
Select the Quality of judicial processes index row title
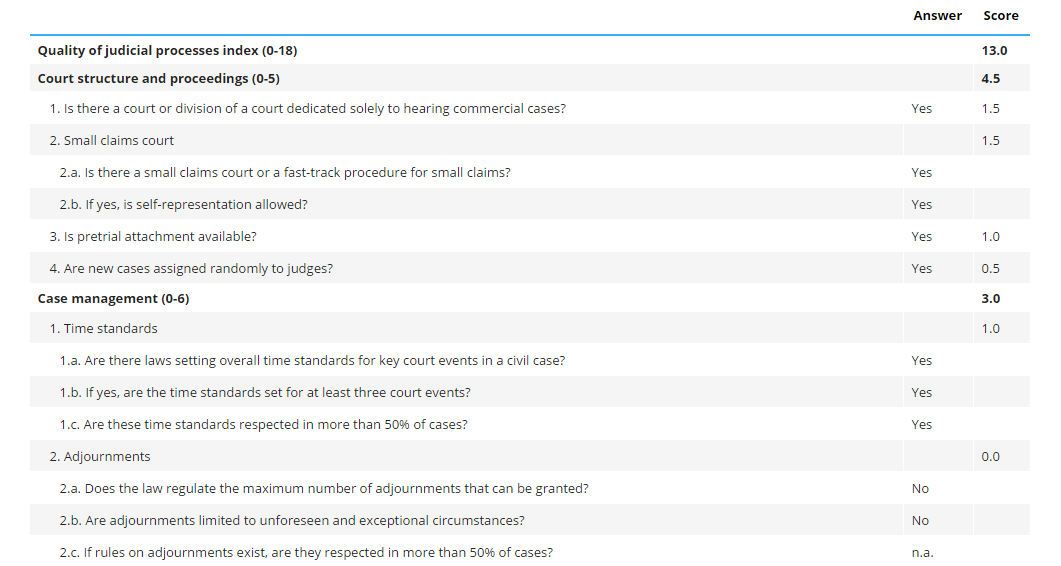[167, 50]
